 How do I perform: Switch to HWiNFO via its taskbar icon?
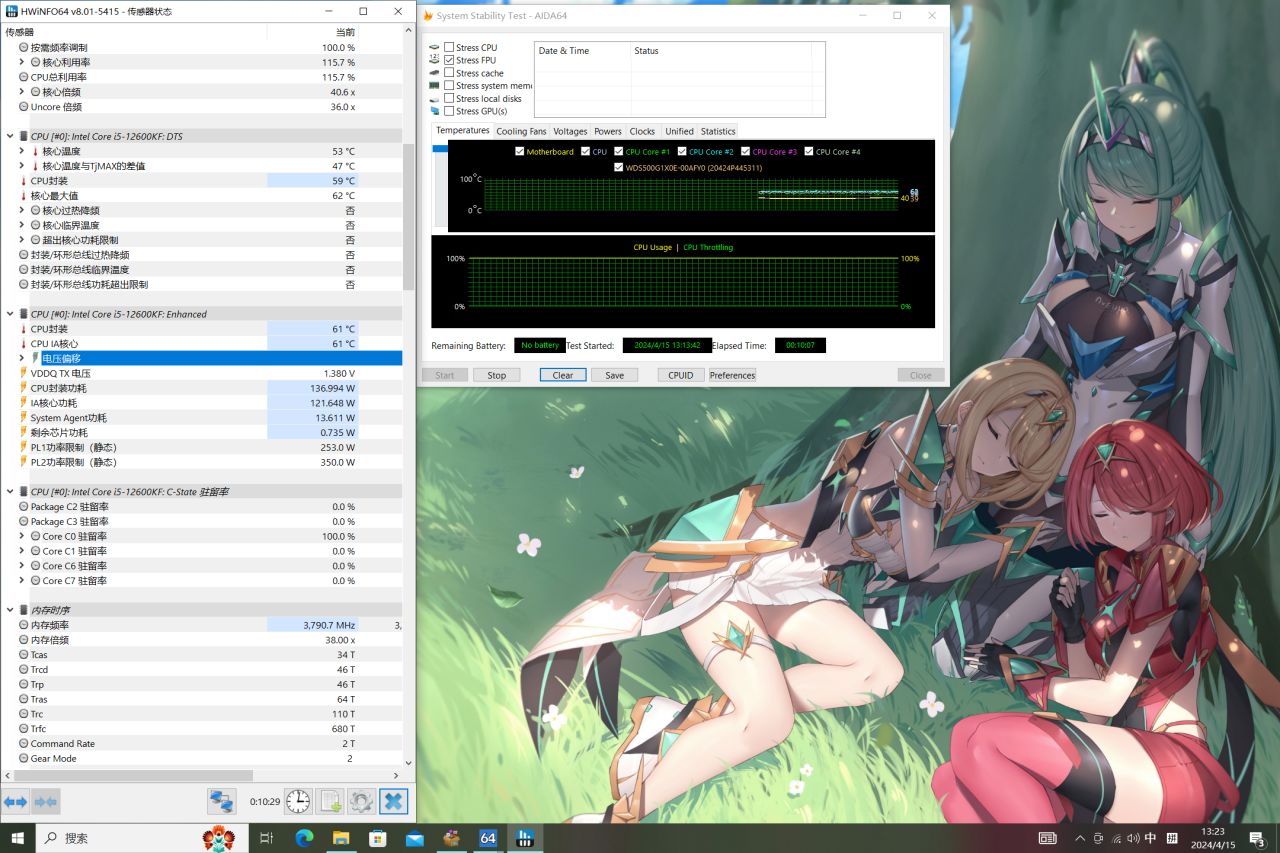(524, 838)
